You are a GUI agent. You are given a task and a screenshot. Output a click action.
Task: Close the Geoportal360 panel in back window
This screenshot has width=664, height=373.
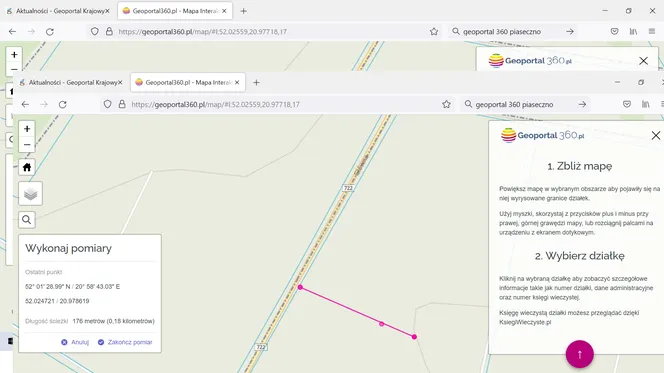[x=643, y=61]
